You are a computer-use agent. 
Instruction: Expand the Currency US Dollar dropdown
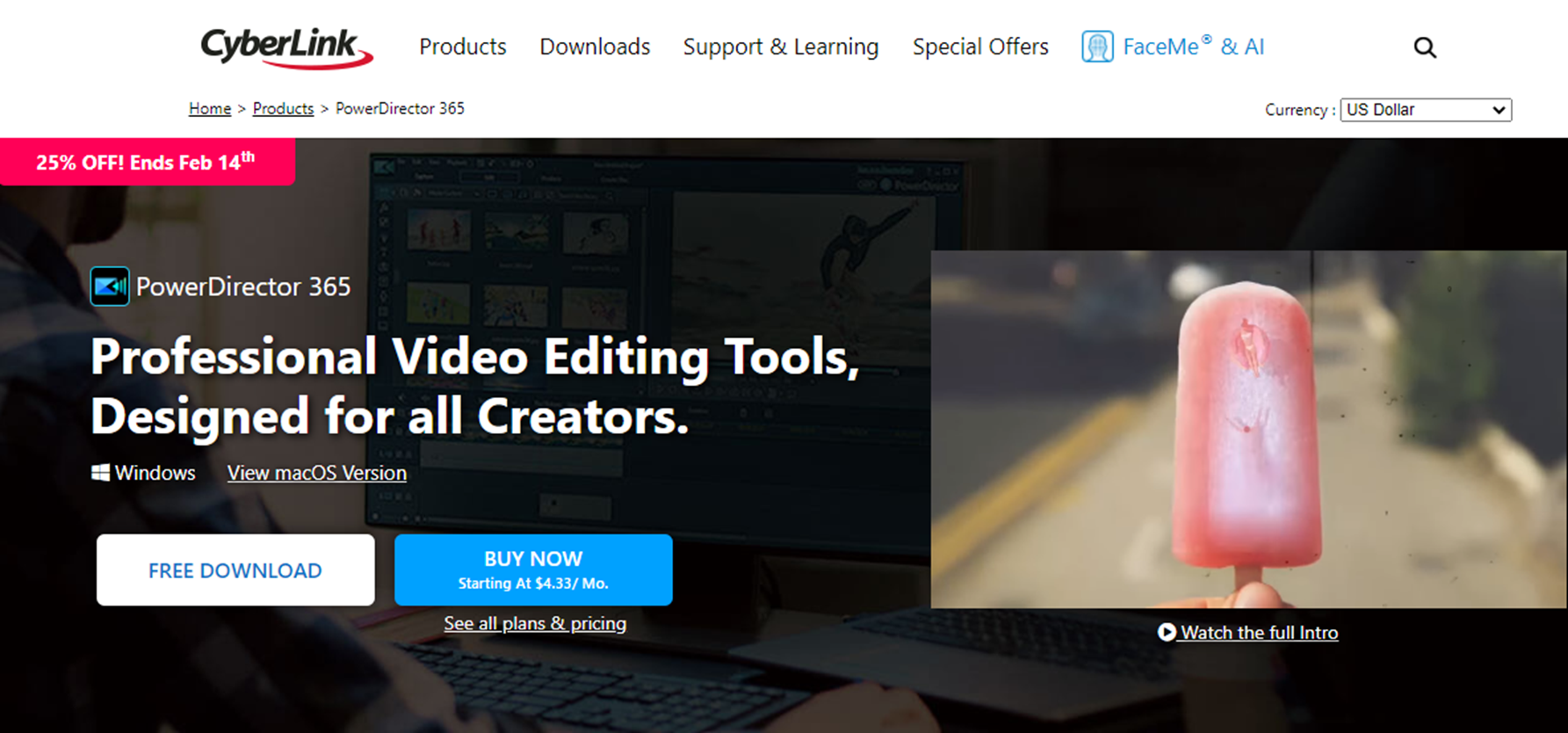tap(1426, 110)
